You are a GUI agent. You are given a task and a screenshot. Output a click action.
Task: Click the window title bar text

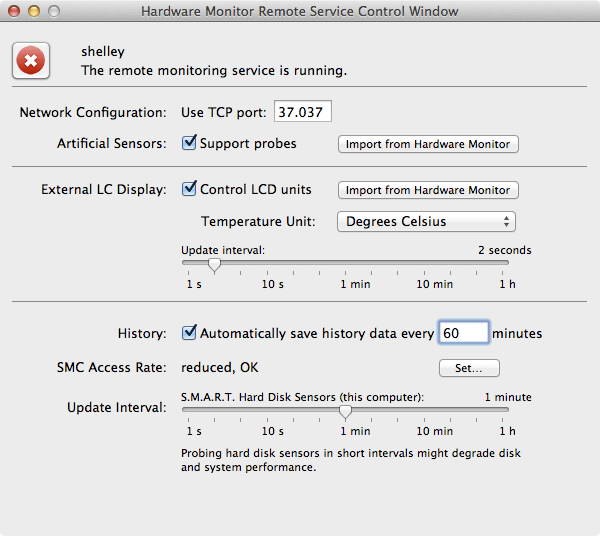300,11
